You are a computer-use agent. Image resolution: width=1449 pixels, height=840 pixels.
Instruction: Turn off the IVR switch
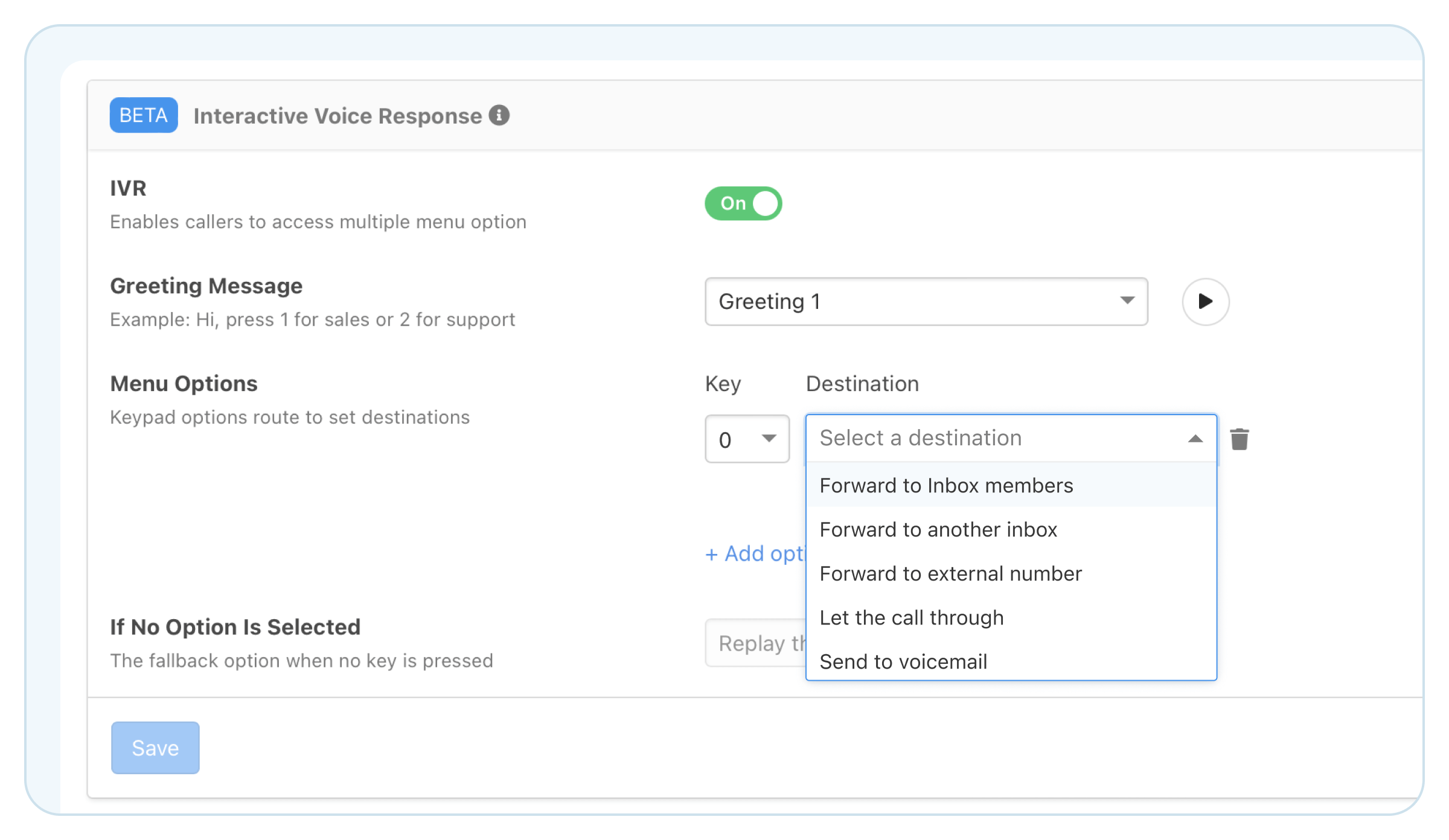coord(743,204)
